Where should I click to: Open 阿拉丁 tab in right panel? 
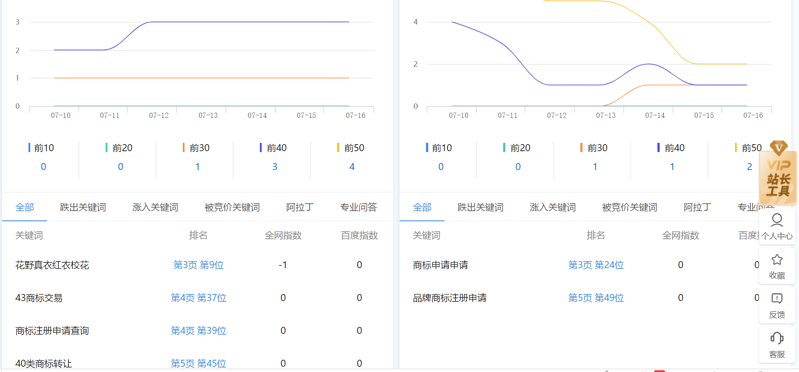698,207
